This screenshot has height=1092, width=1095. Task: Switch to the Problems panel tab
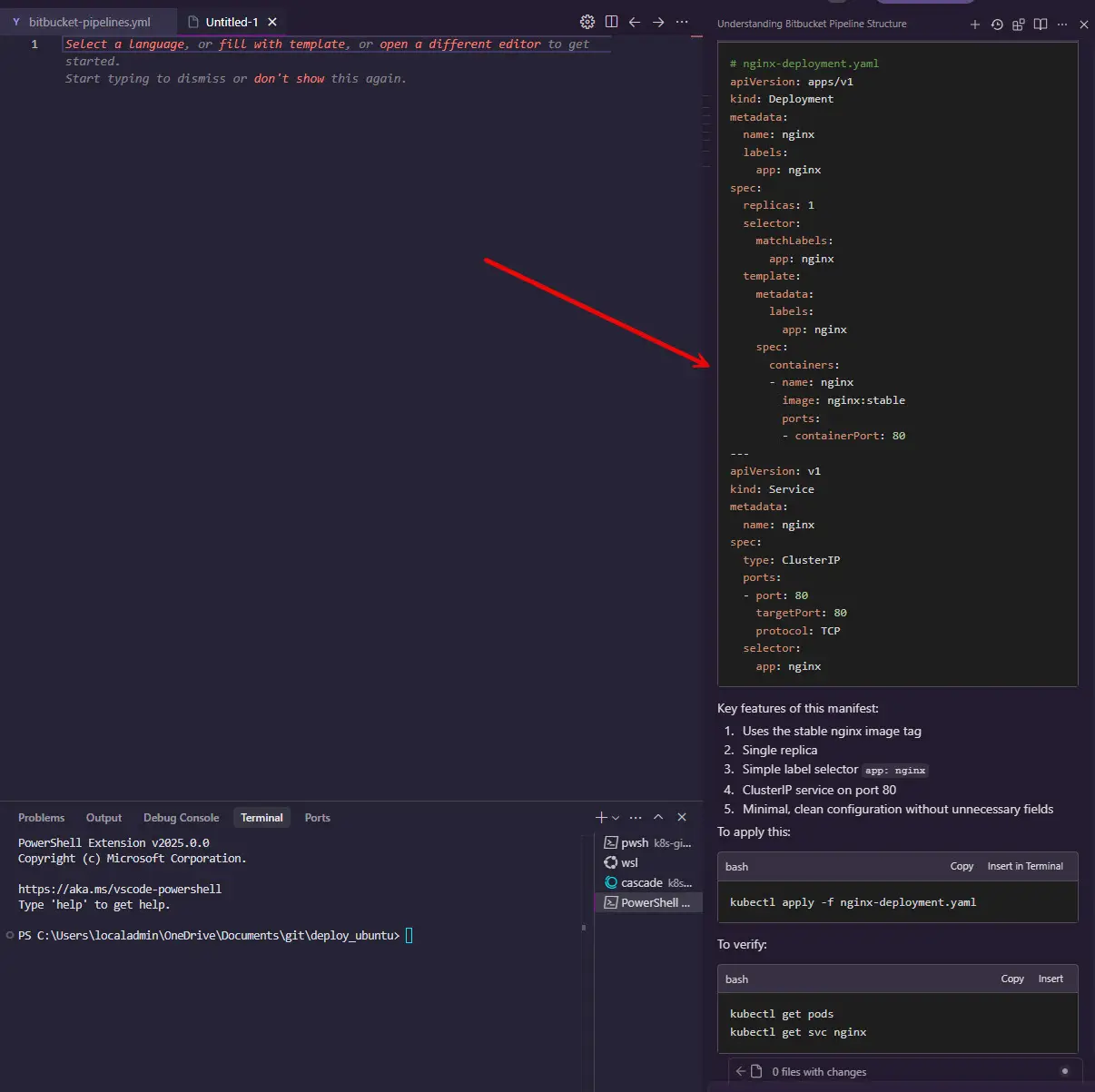(x=41, y=818)
